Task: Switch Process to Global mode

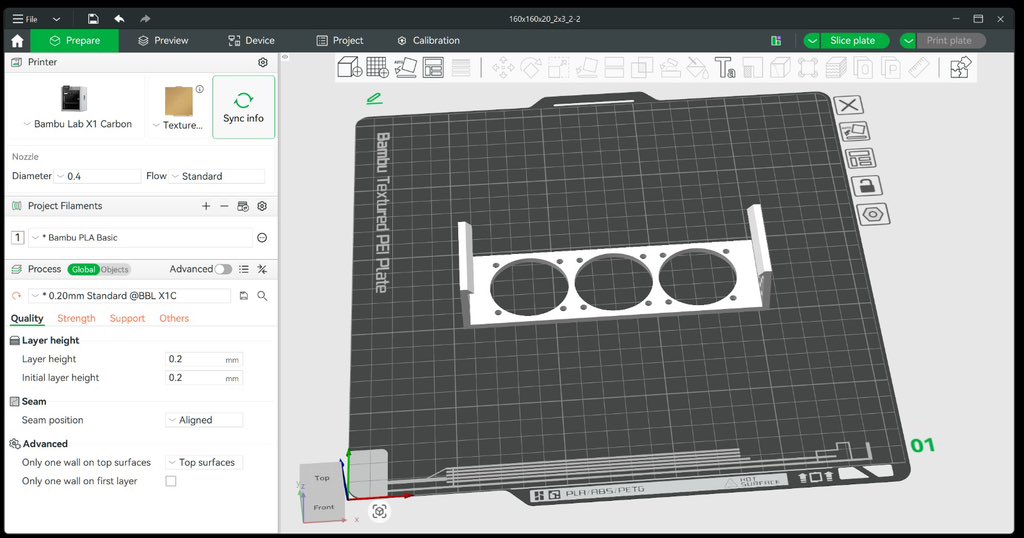Action: pyautogui.click(x=83, y=269)
